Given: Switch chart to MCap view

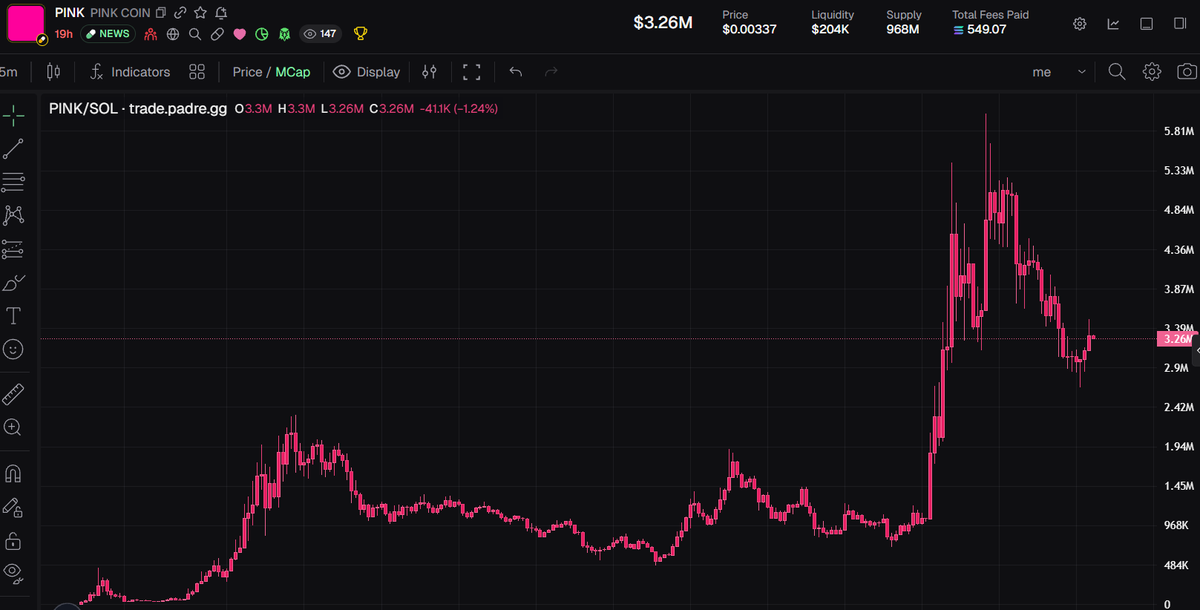Looking at the screenshot, I should point(293,72).
